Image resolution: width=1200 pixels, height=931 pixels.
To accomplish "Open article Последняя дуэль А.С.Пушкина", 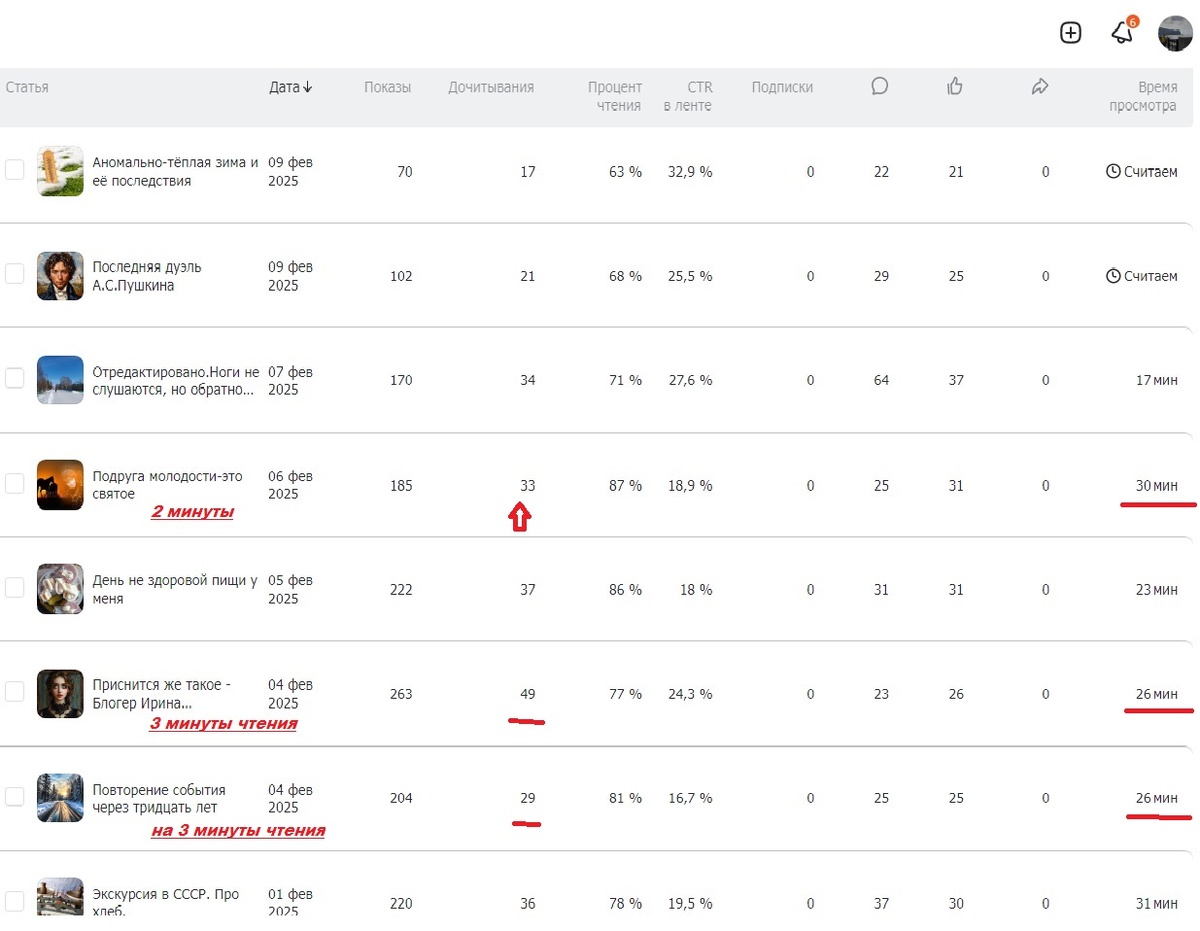I will [146, 276].
